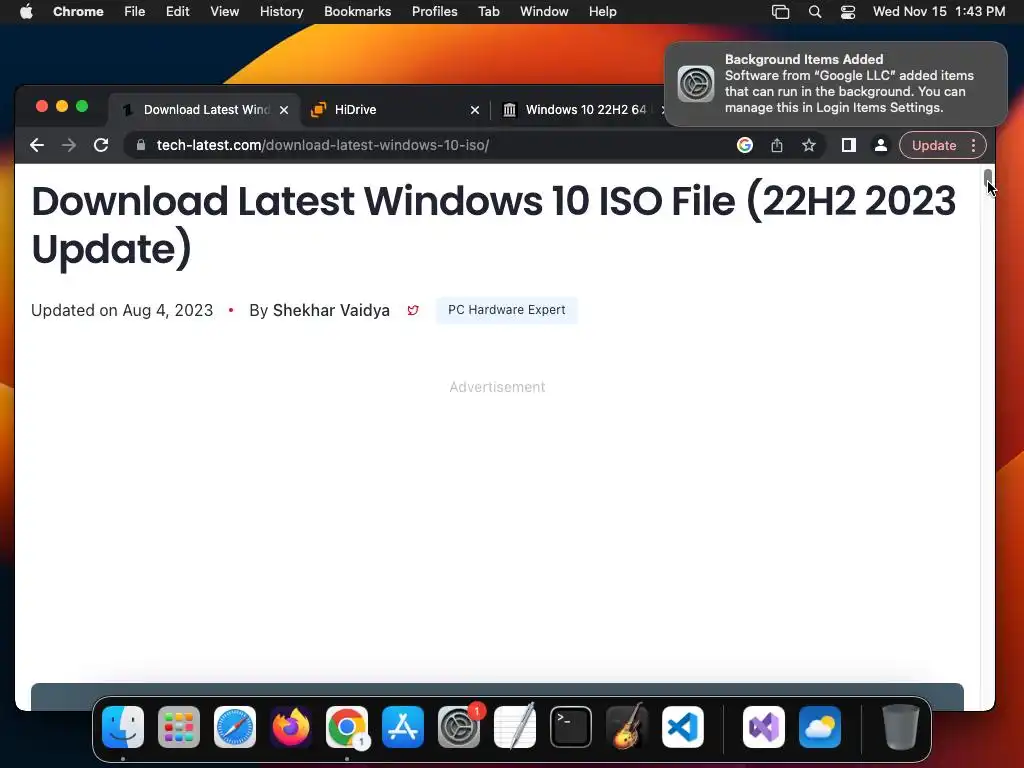Click the Update button in Chrome

coord(934,145)
